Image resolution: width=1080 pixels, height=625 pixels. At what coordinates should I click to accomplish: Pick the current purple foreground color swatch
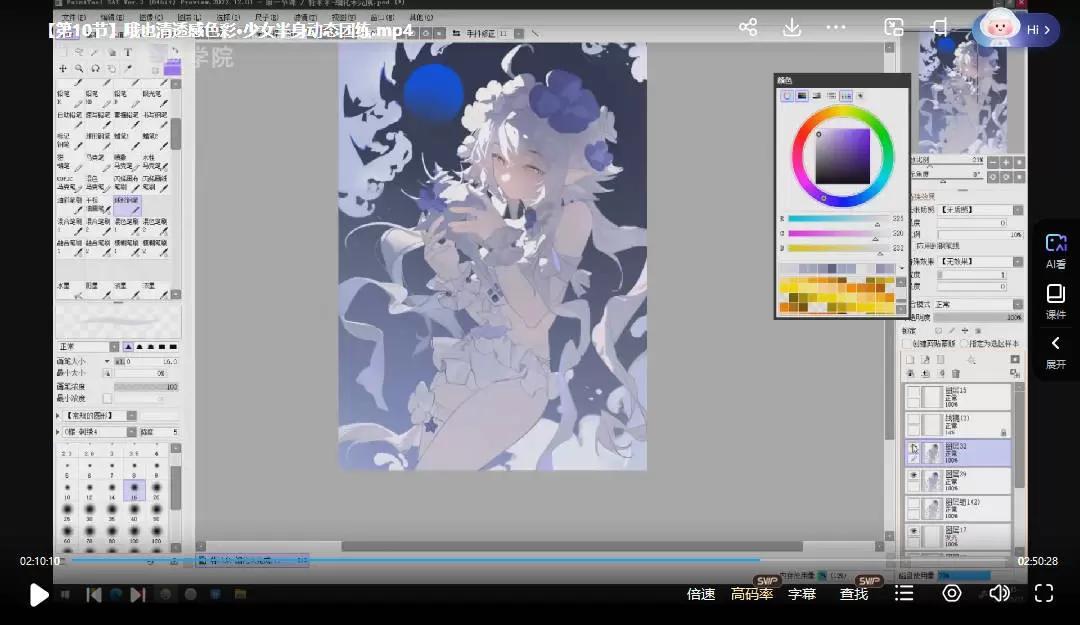[x=172, y=68]
